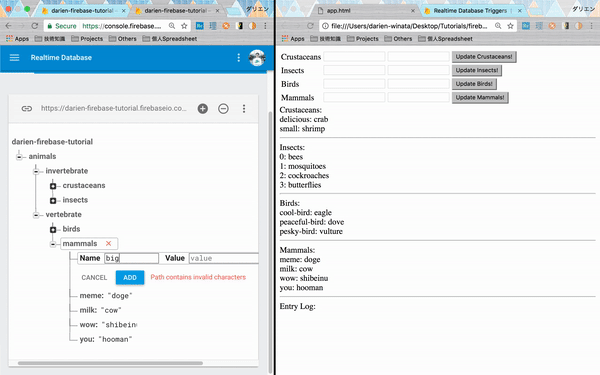Bookmark Firebase console page with star
This screenshot has height=375, width=600.
184,26
